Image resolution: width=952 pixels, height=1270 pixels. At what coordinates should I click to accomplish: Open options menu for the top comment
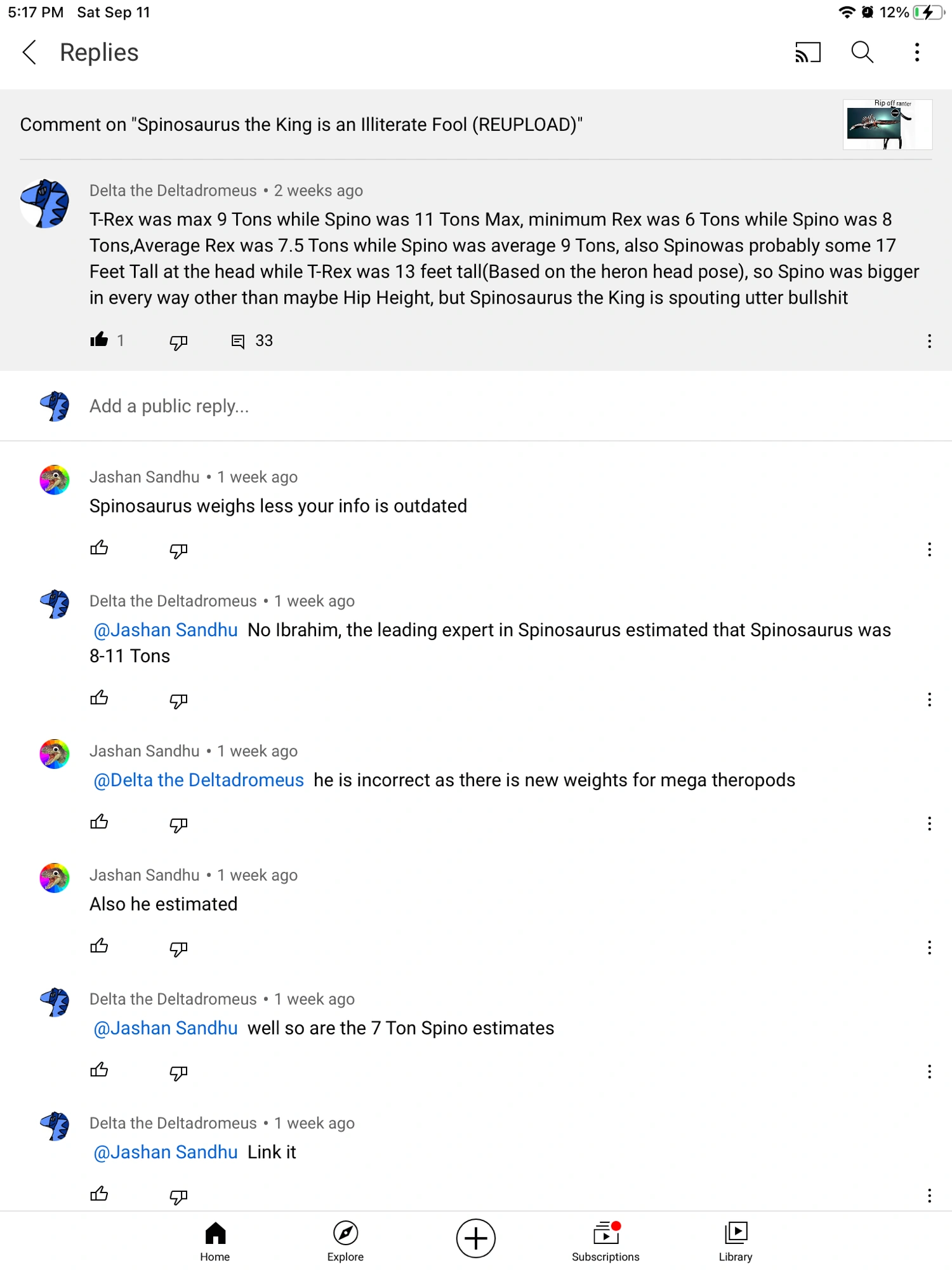point(929,341)
